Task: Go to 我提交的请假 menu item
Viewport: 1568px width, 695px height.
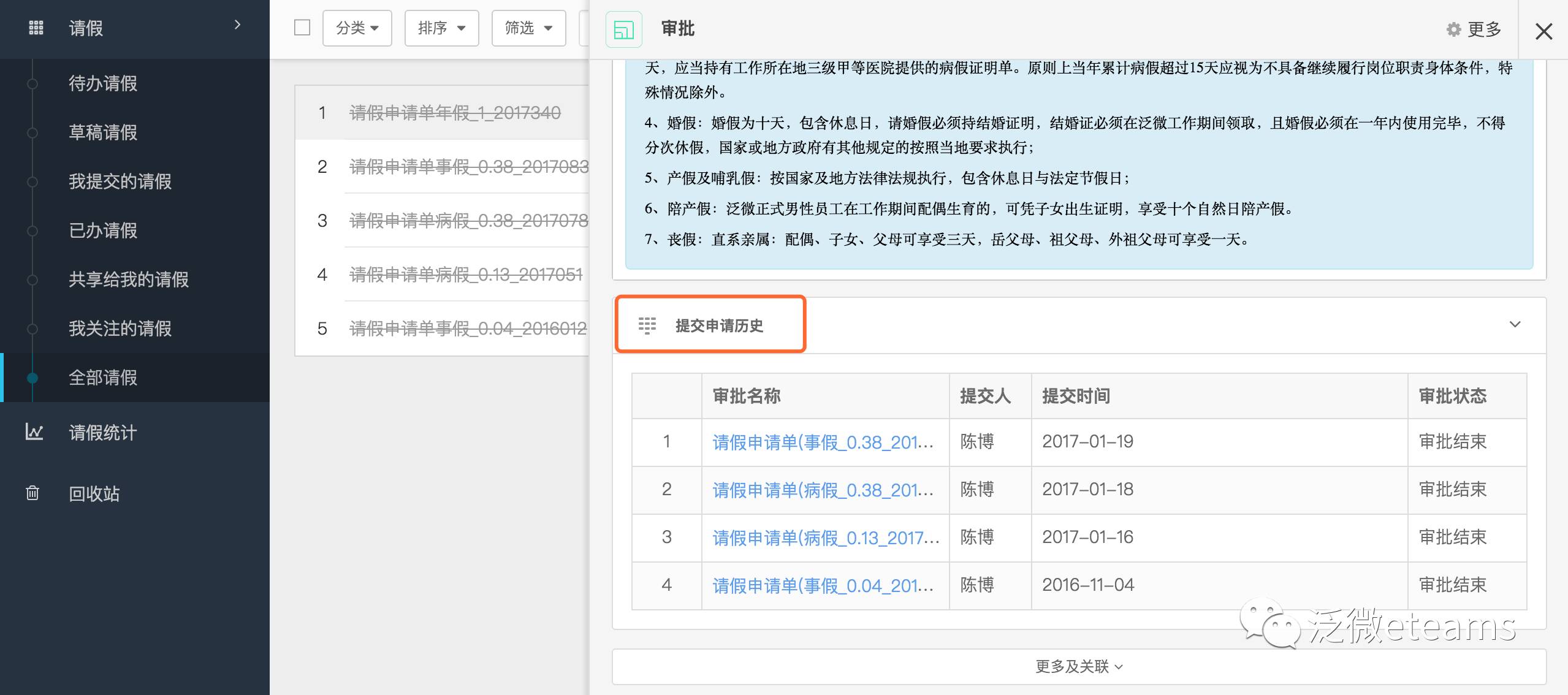Action: click(x=120, y=181)
